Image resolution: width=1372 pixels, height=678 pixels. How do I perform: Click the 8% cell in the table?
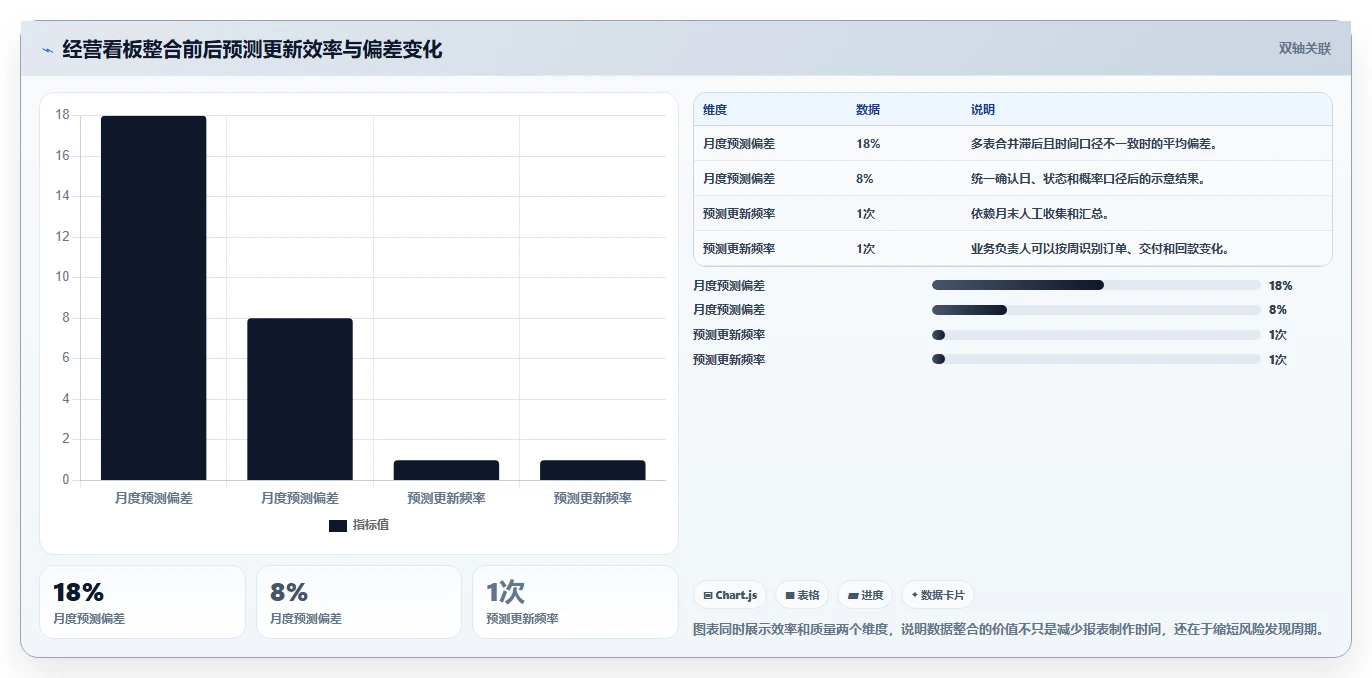point(865,179)
